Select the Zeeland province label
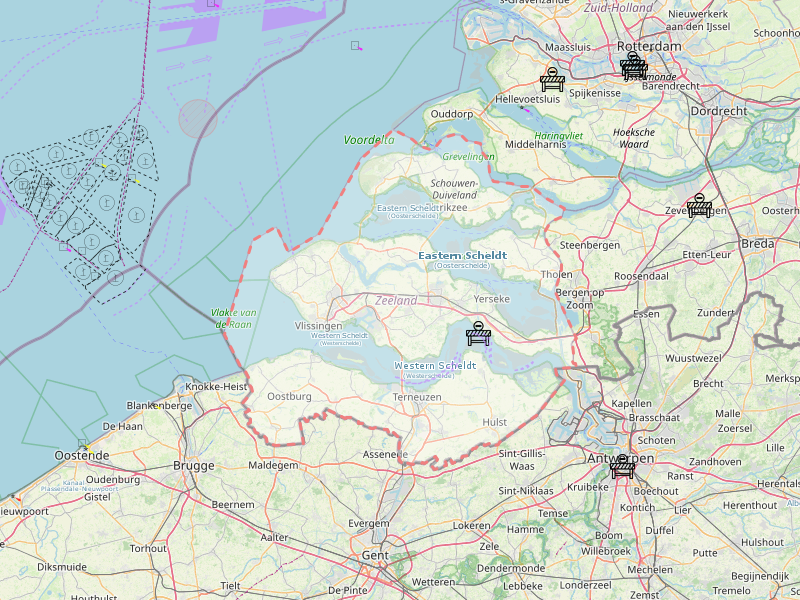 (396, 300)
